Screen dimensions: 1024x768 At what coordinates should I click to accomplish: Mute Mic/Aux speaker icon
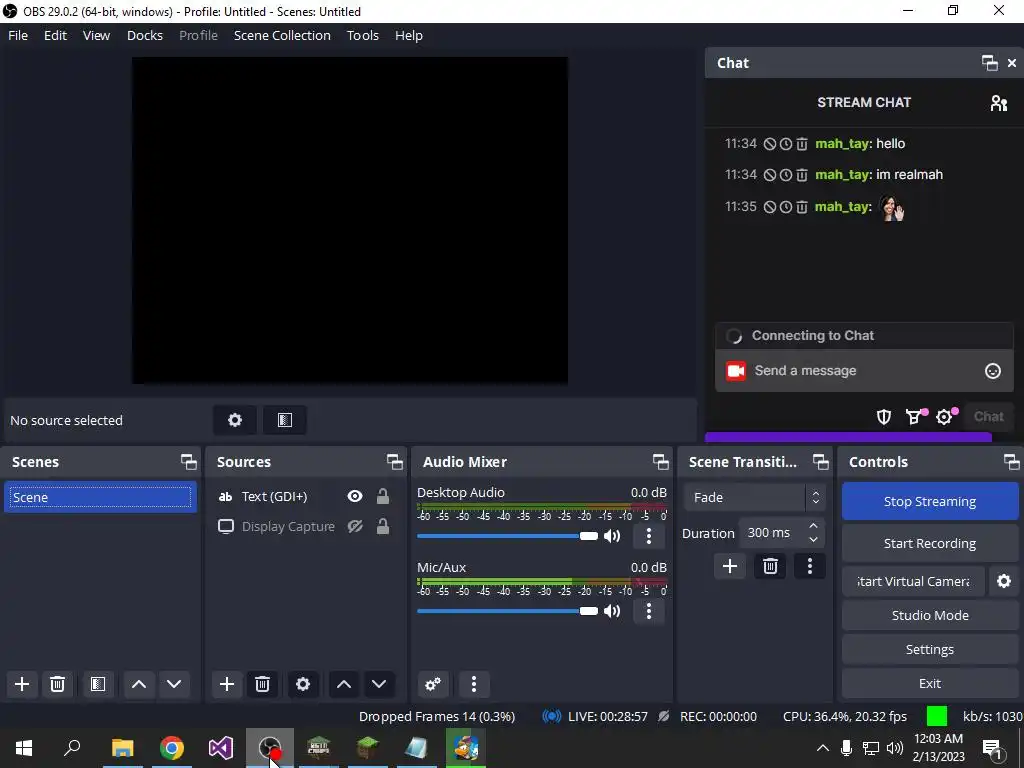612,611
